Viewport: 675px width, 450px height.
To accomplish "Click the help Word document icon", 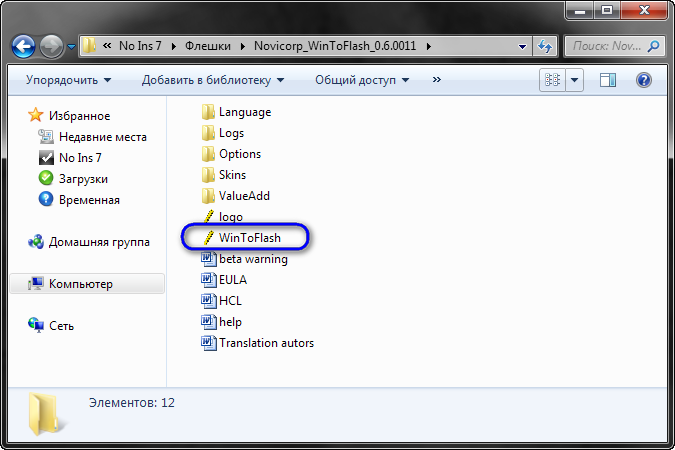I will tap(209, 322).
